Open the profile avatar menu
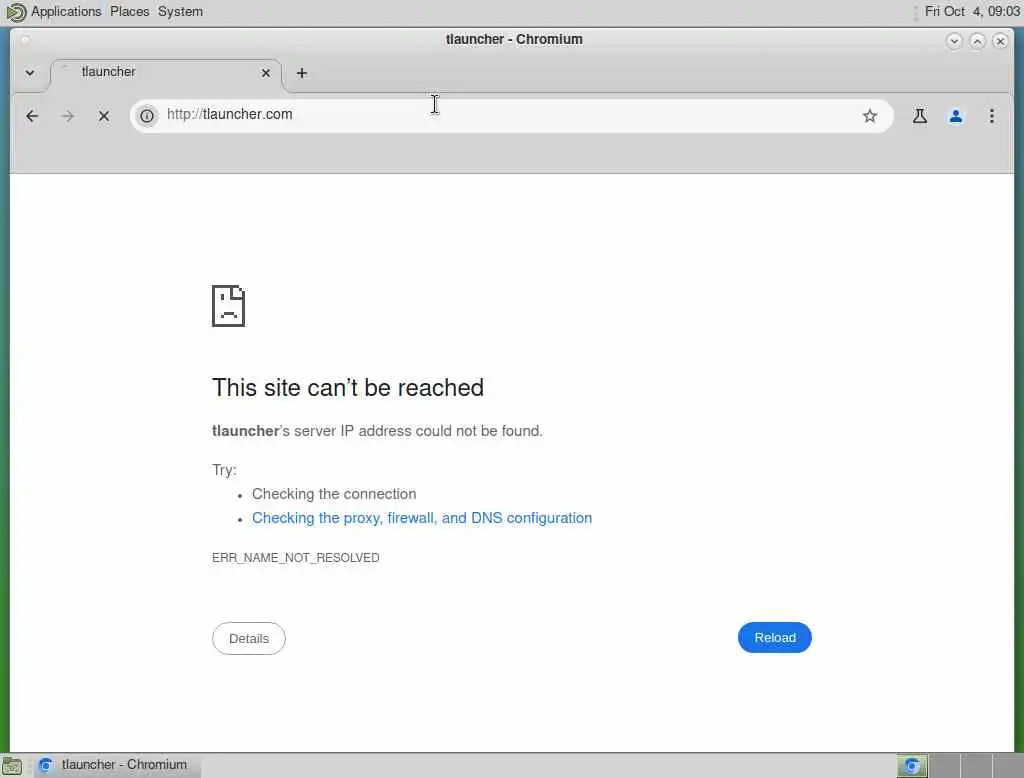The image size is (1024, 778). 955,116
